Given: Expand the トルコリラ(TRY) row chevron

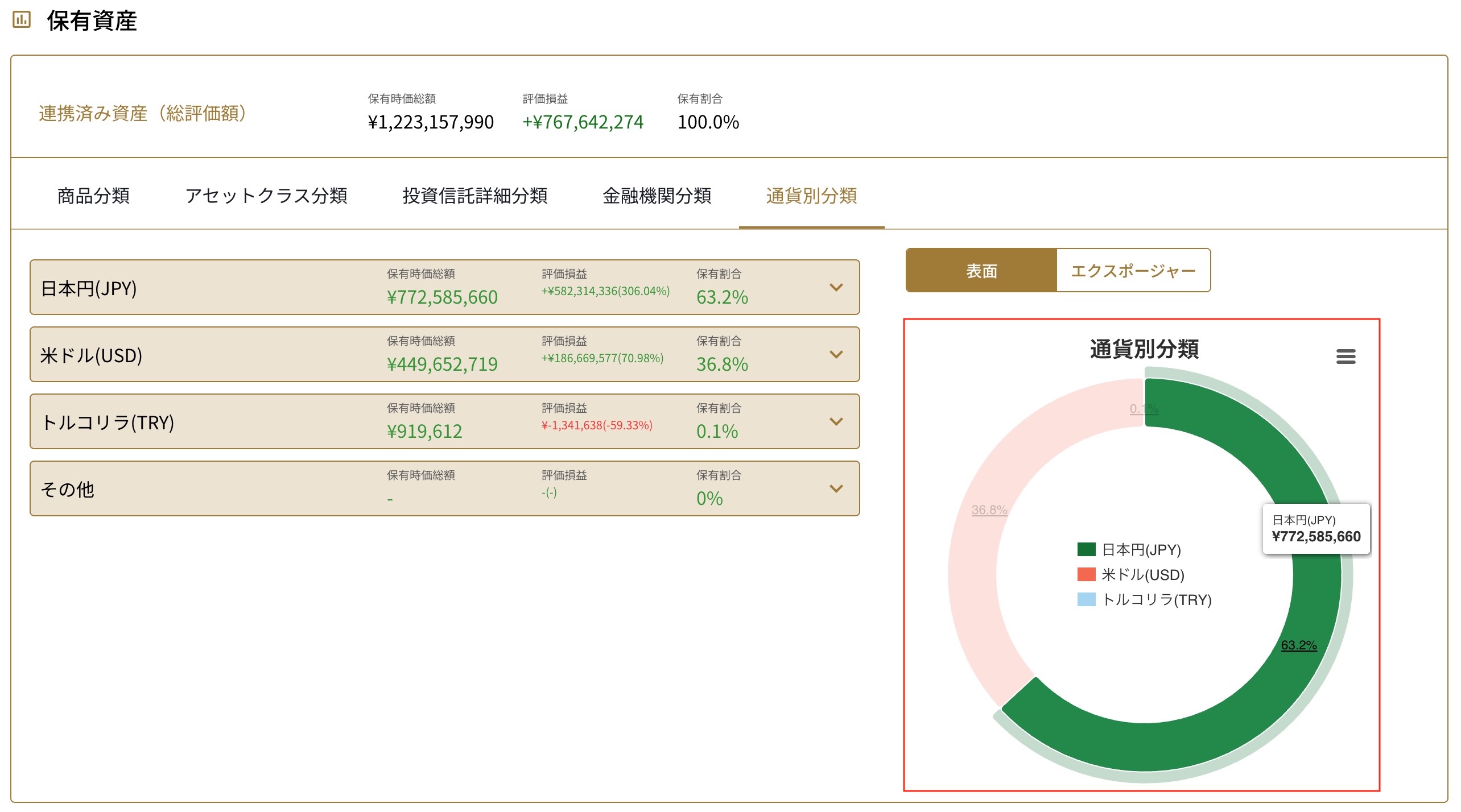Looking at the screenshot, I should pos(836,421).
